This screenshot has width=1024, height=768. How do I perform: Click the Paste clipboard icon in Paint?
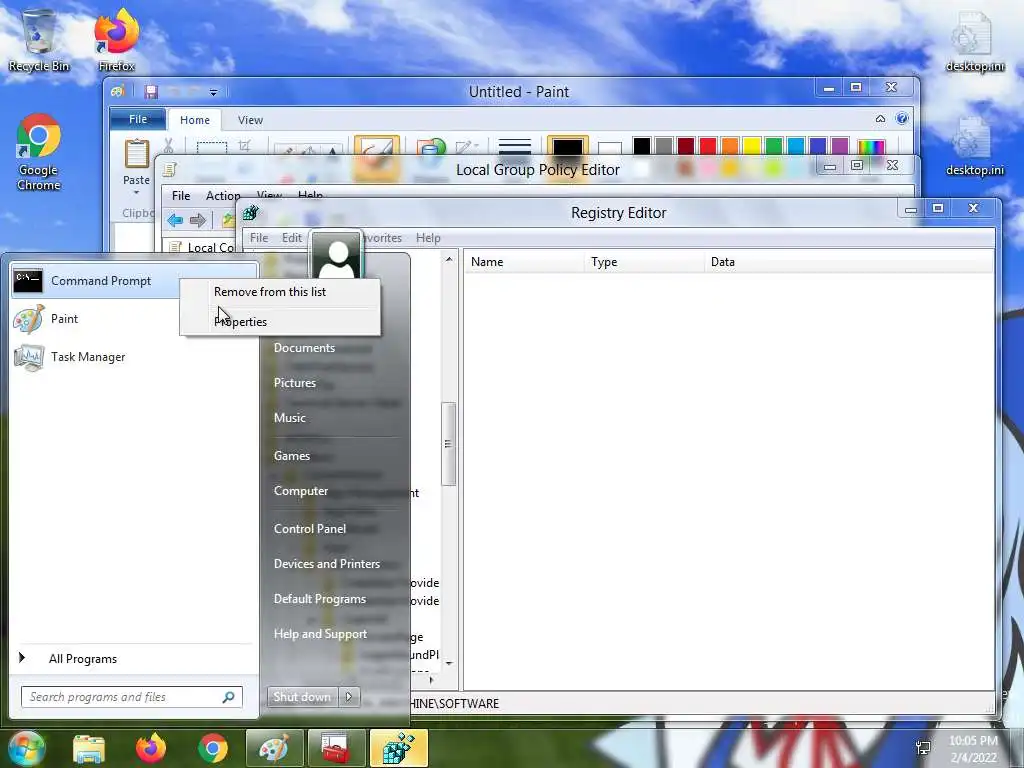136,154
